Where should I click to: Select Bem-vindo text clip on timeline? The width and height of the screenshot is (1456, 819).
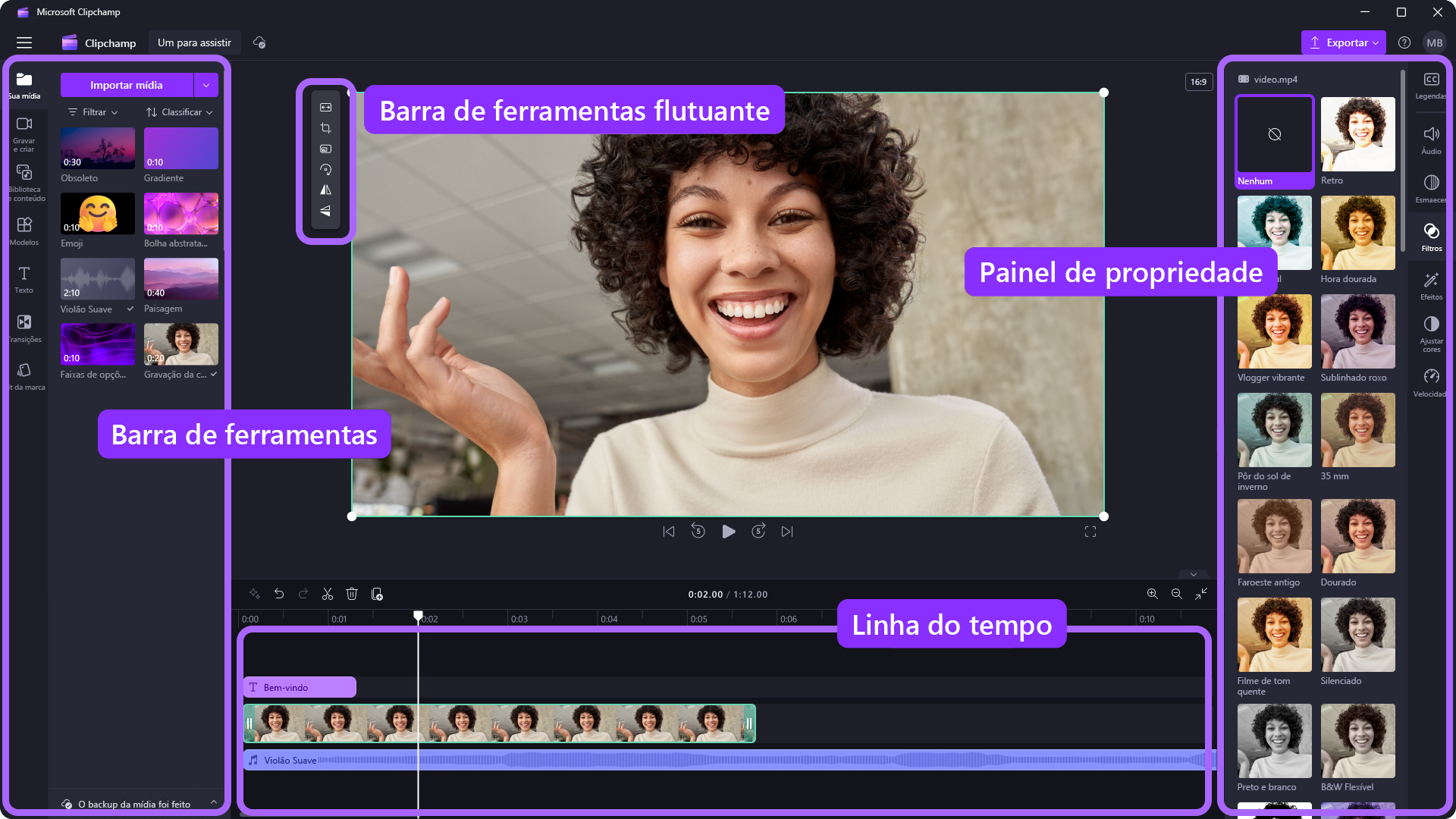click(x=300, y=687)
